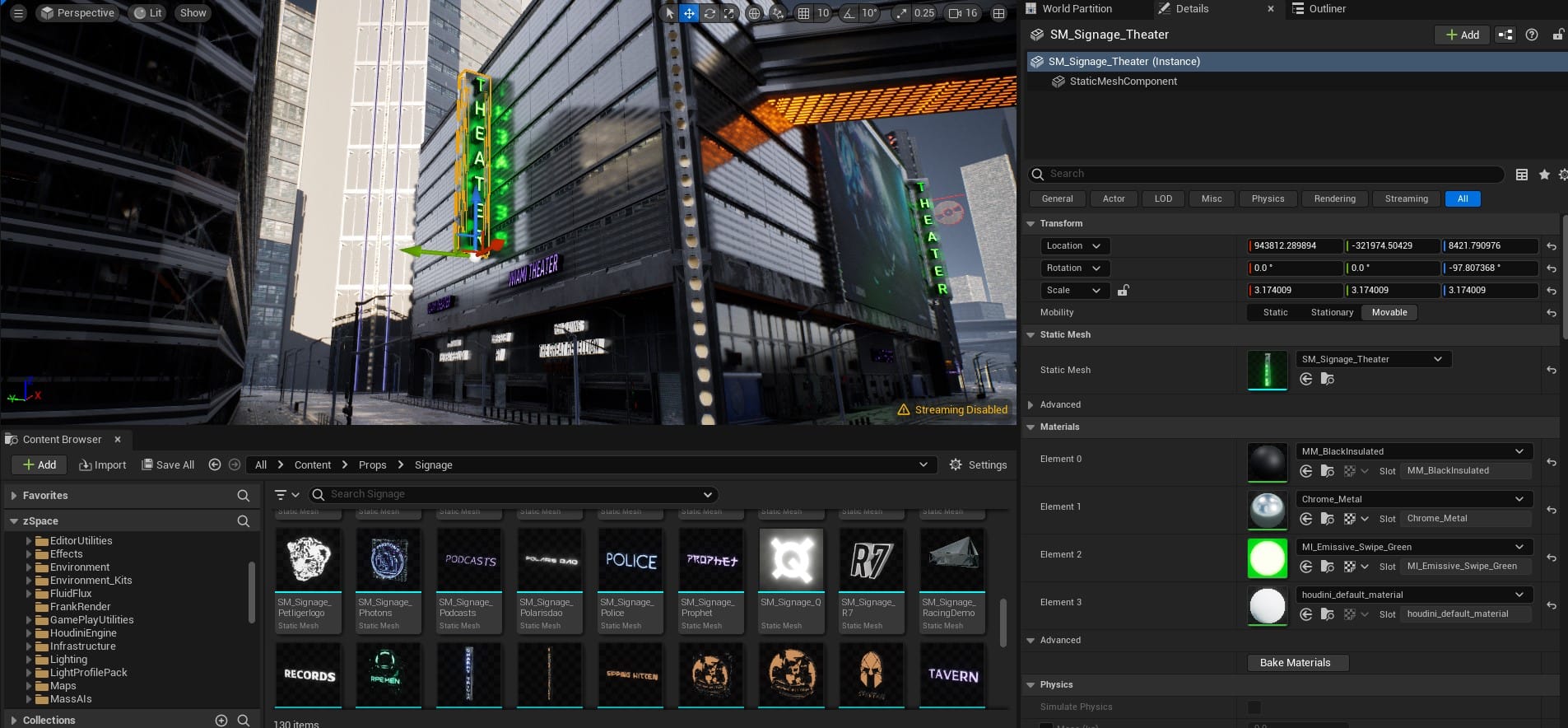Screen dimensions: 1568x728
Task: Toggle rotation angle snapping
Action: click(x=849, y=13)
